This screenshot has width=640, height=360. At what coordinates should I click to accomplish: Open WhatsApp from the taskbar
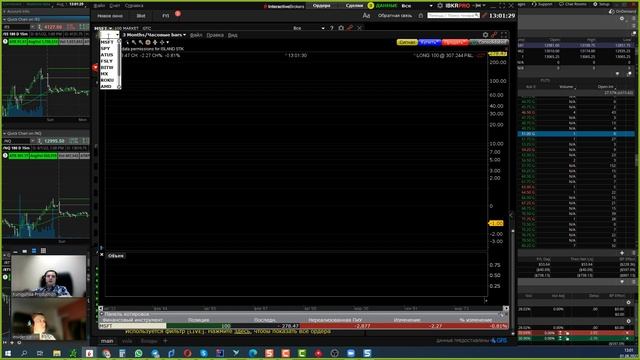point(138,353)
